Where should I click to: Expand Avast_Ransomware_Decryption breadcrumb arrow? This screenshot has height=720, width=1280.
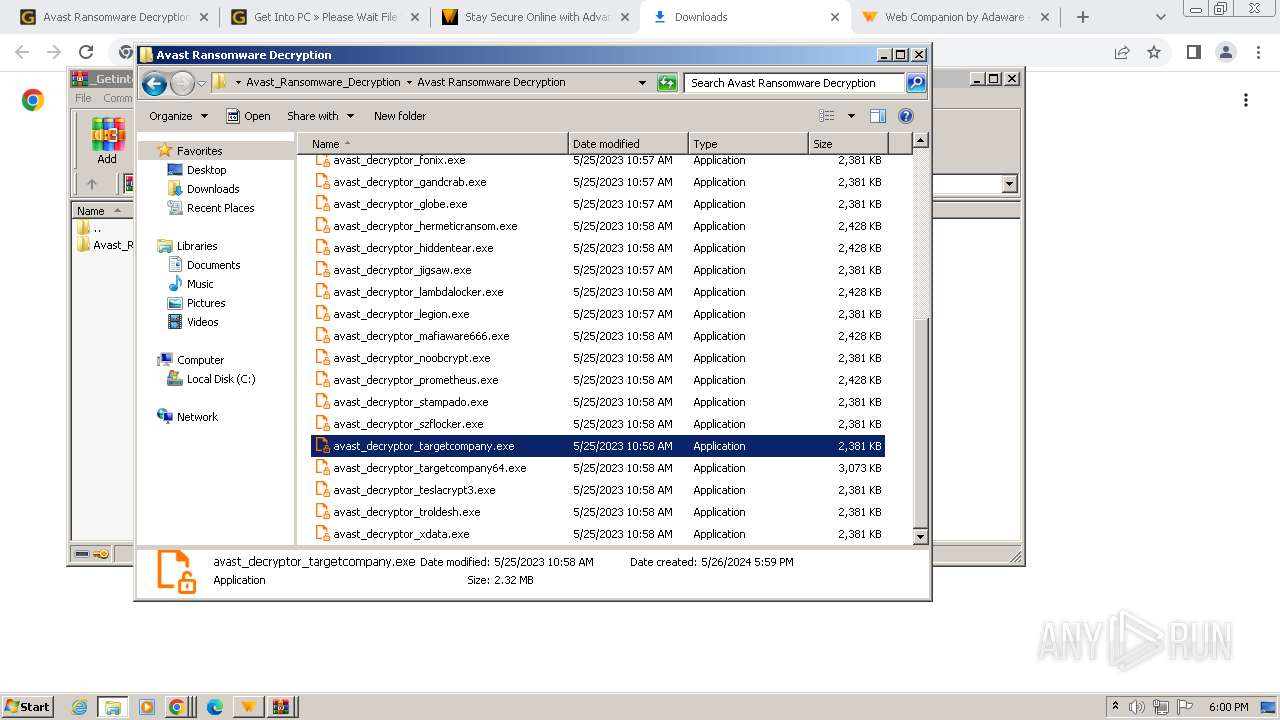pyautogui.click(x=409, y=83)
